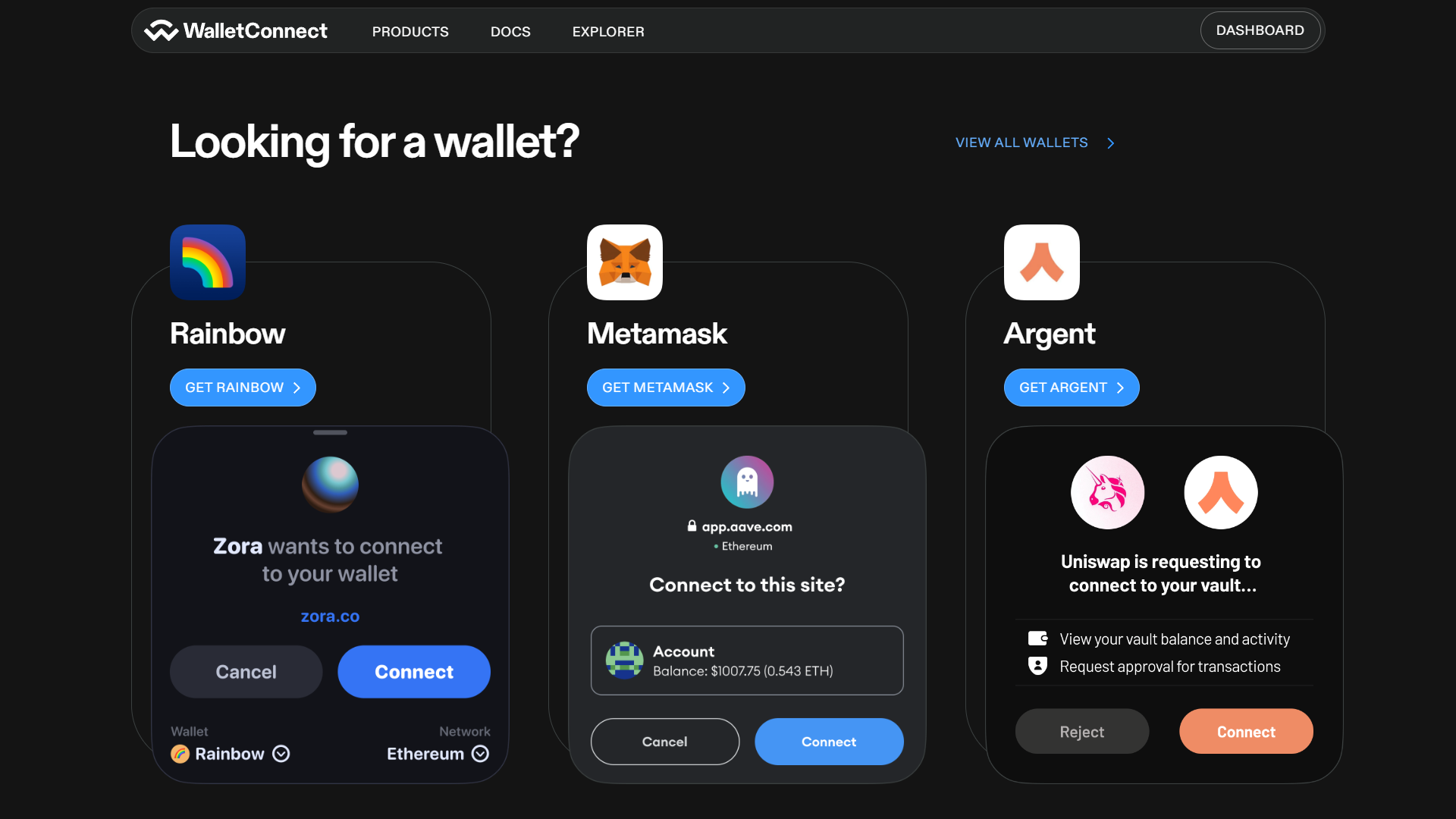Expand the Rainbow wallet selector chevron
Image resolution: width=1456 pixels, height=819 pixels.
point(281,754)
